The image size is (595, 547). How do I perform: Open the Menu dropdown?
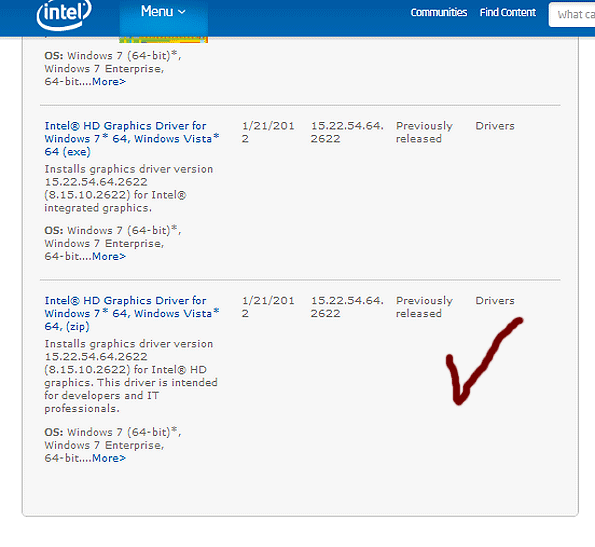[164, 18]
